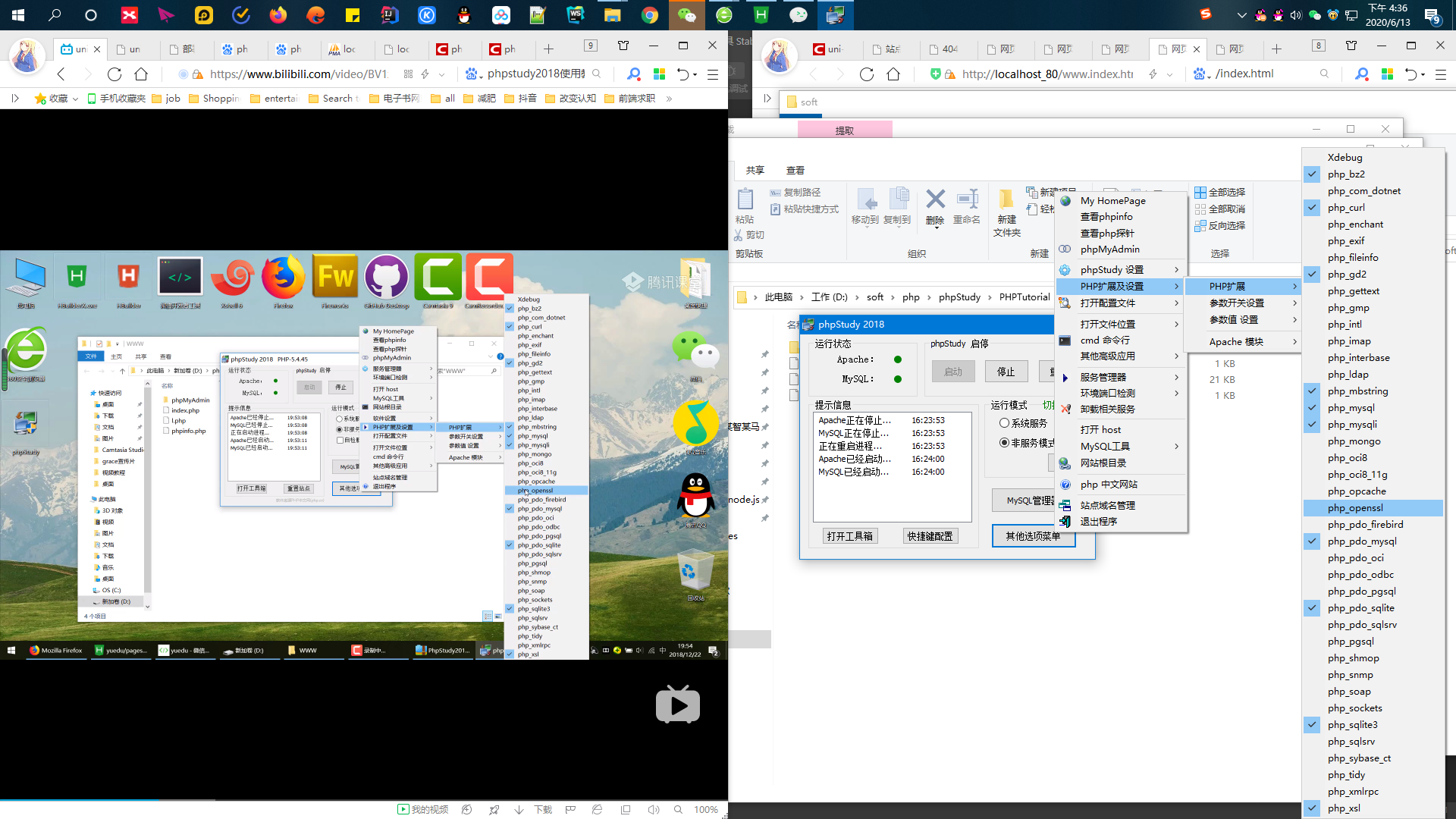Viewport: 1456px width, 819px height.
Task: Click the Paste (粘贴) ribbon icon
Action: coord(745,206)
